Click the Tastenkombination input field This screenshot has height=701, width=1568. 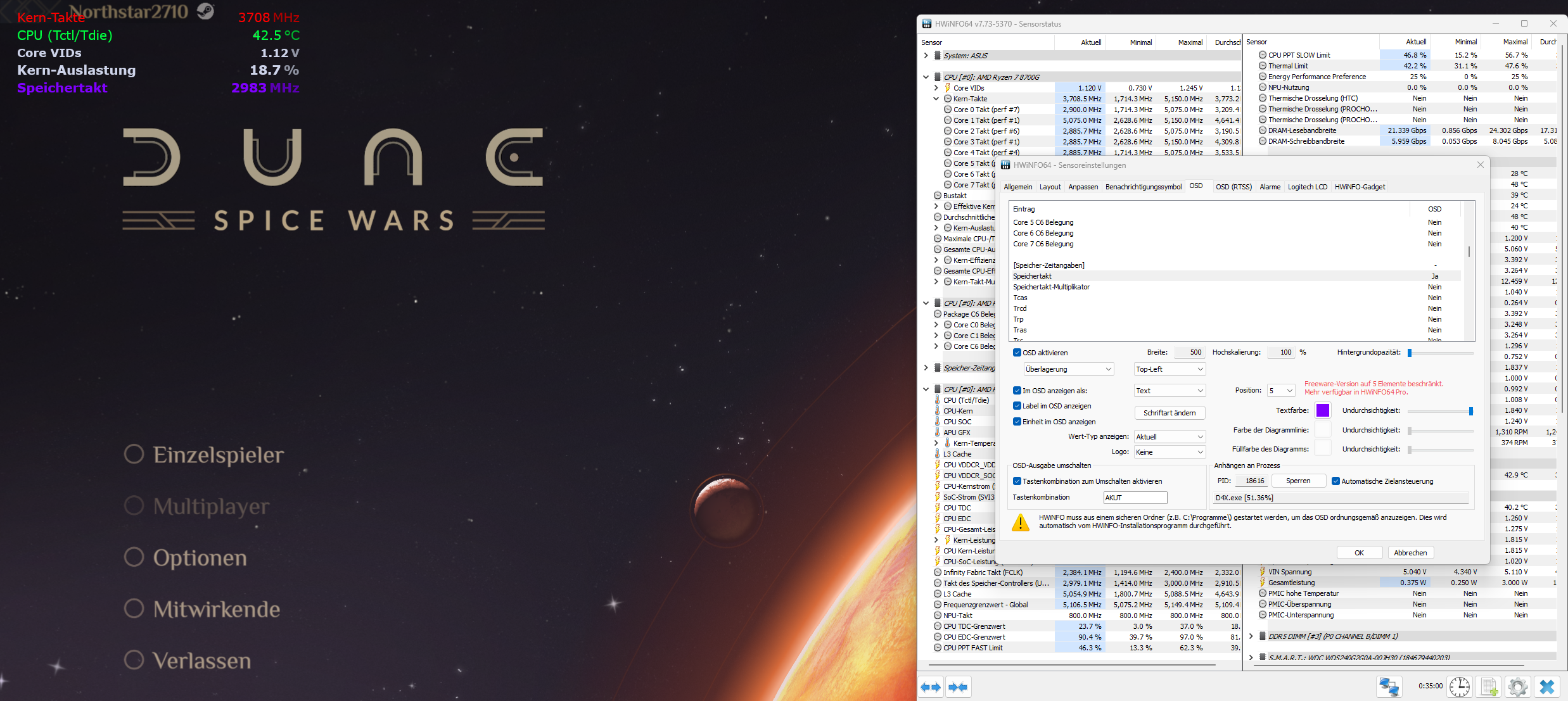(1135, 498)
